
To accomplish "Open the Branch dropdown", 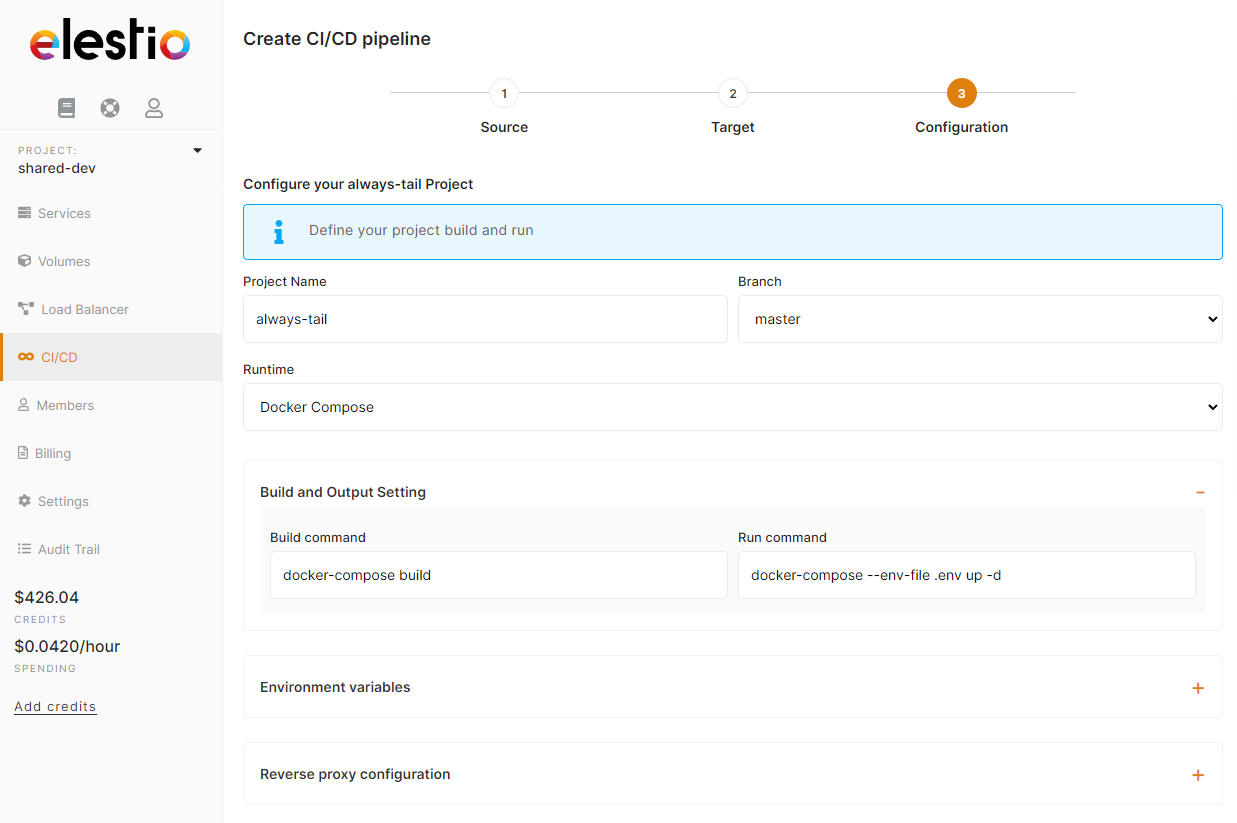I will click(x=979, y=319).
